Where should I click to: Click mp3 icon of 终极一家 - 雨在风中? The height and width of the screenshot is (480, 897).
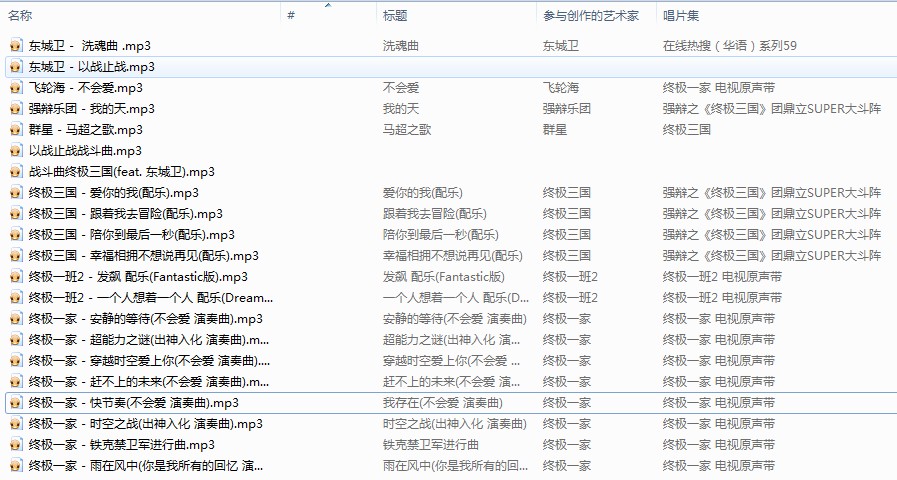17,466
